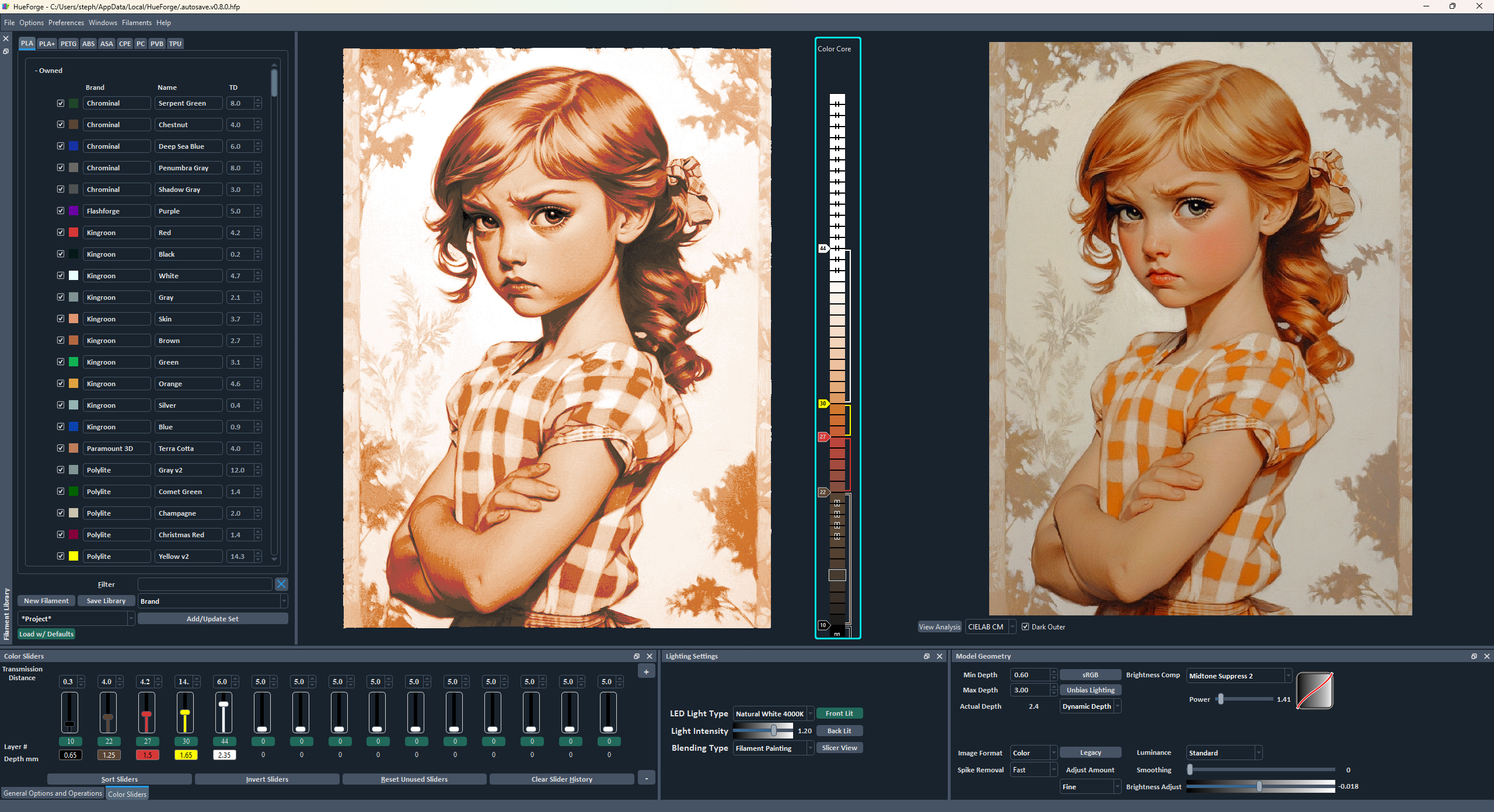The height and width of the screenshot is (812, 1494).
Task: Open the Filaments menu
Action: point(137,23)
